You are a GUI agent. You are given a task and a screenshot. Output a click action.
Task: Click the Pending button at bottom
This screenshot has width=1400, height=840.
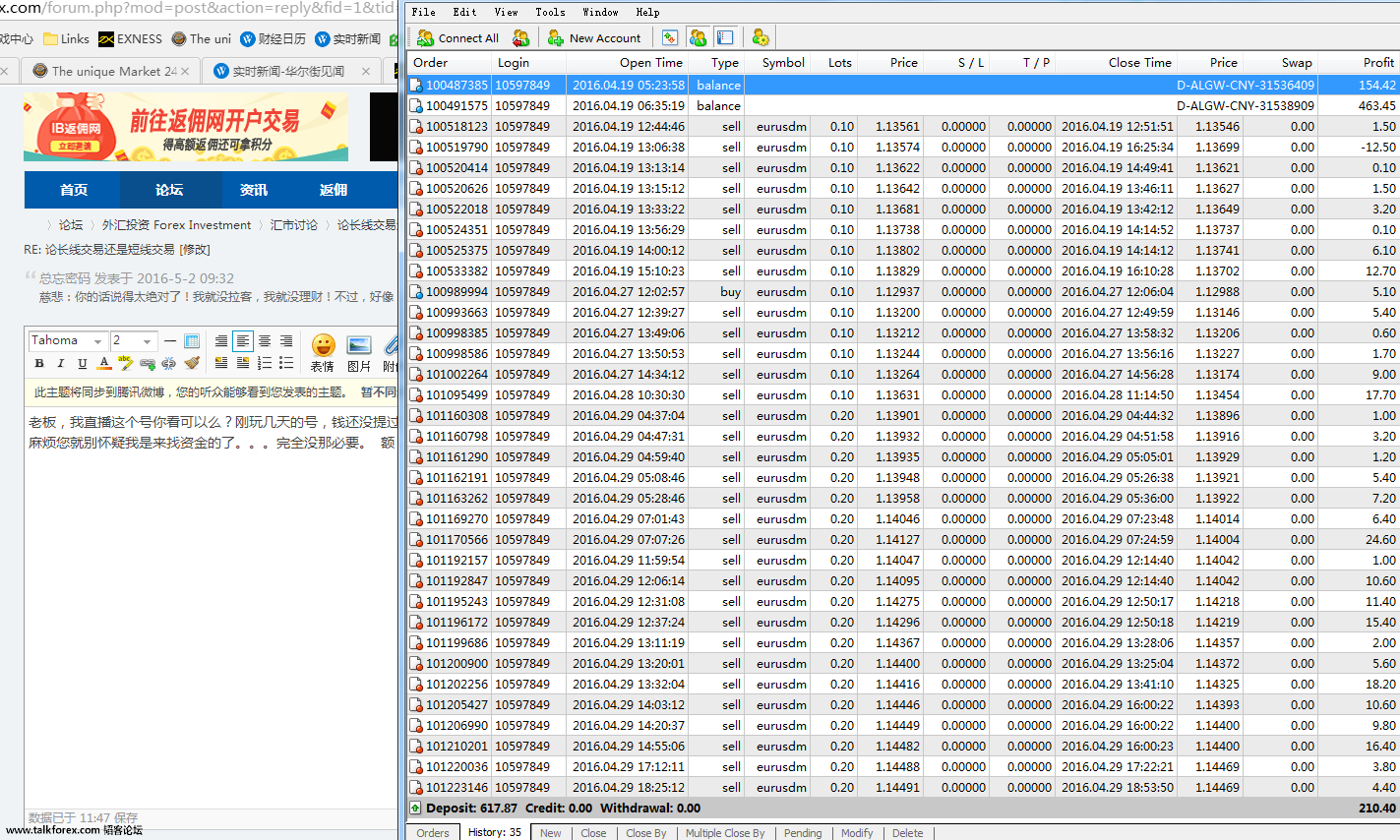(803, 832)
